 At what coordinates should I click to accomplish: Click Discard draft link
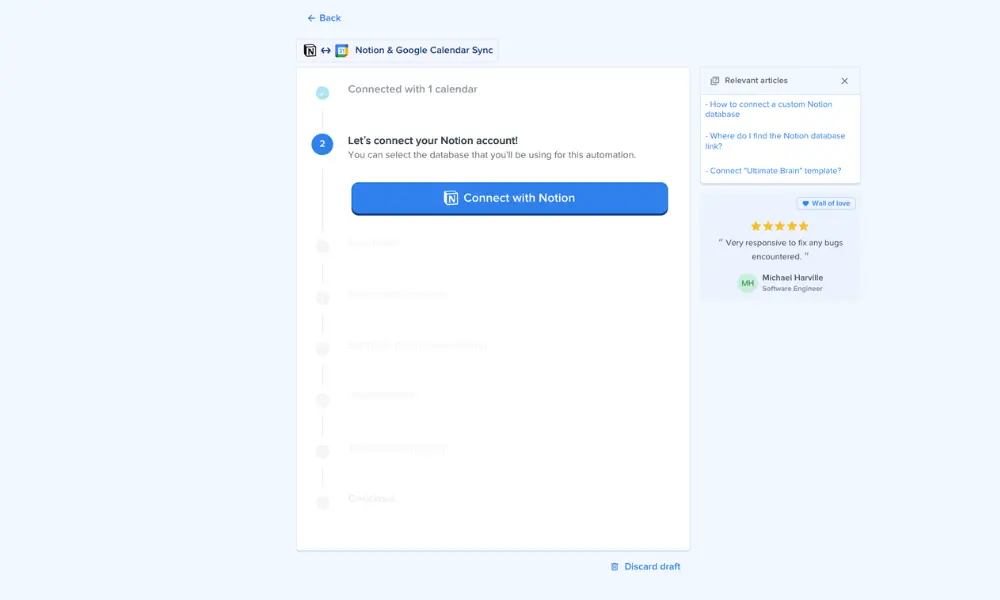point(645,567)
